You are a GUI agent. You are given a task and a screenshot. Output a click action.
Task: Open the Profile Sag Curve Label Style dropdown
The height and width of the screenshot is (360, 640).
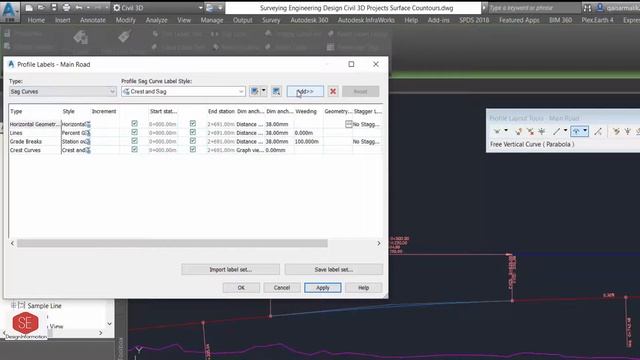pyautogui.click(x=183, y=91)
